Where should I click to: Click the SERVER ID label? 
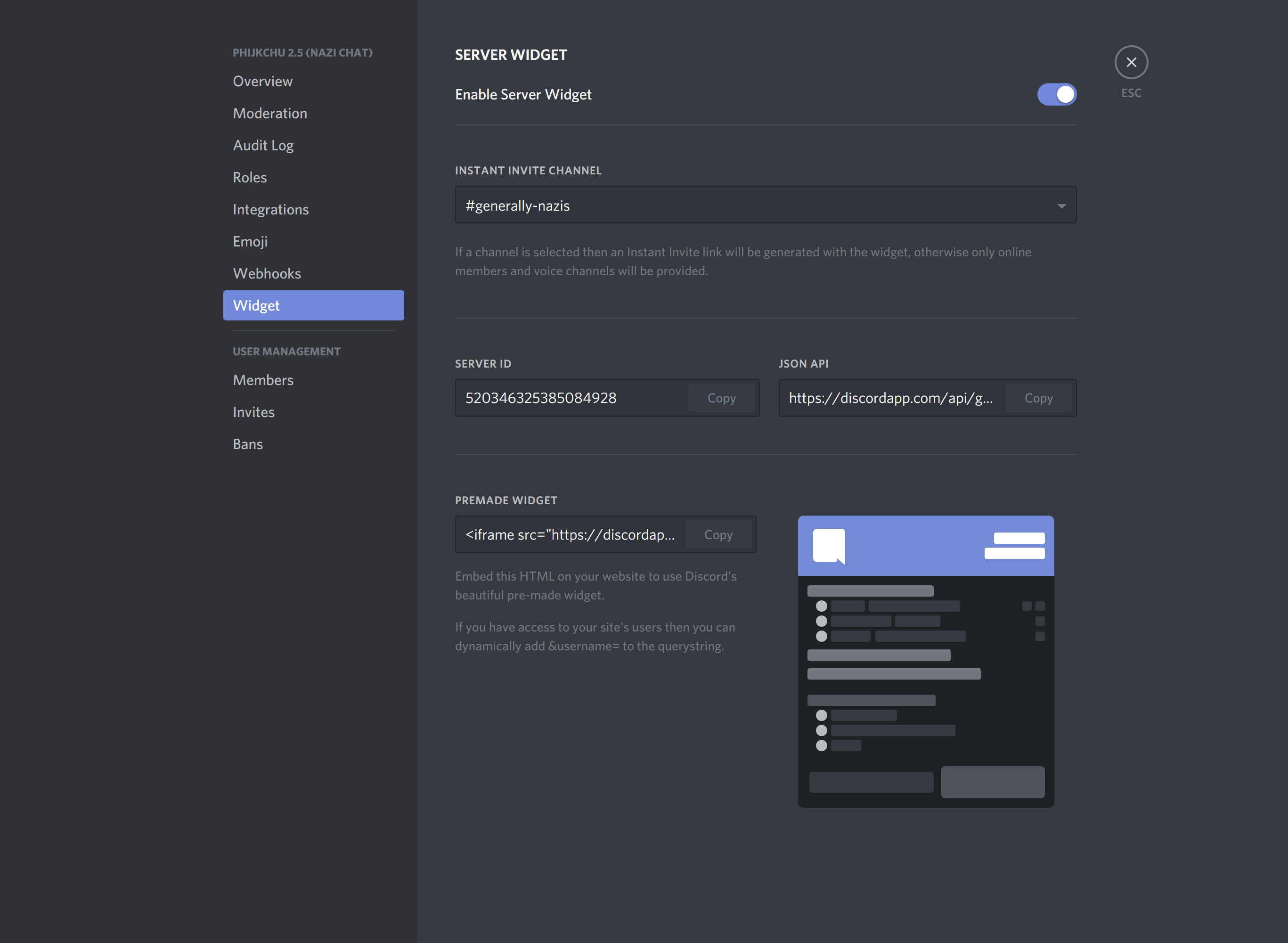483,364
